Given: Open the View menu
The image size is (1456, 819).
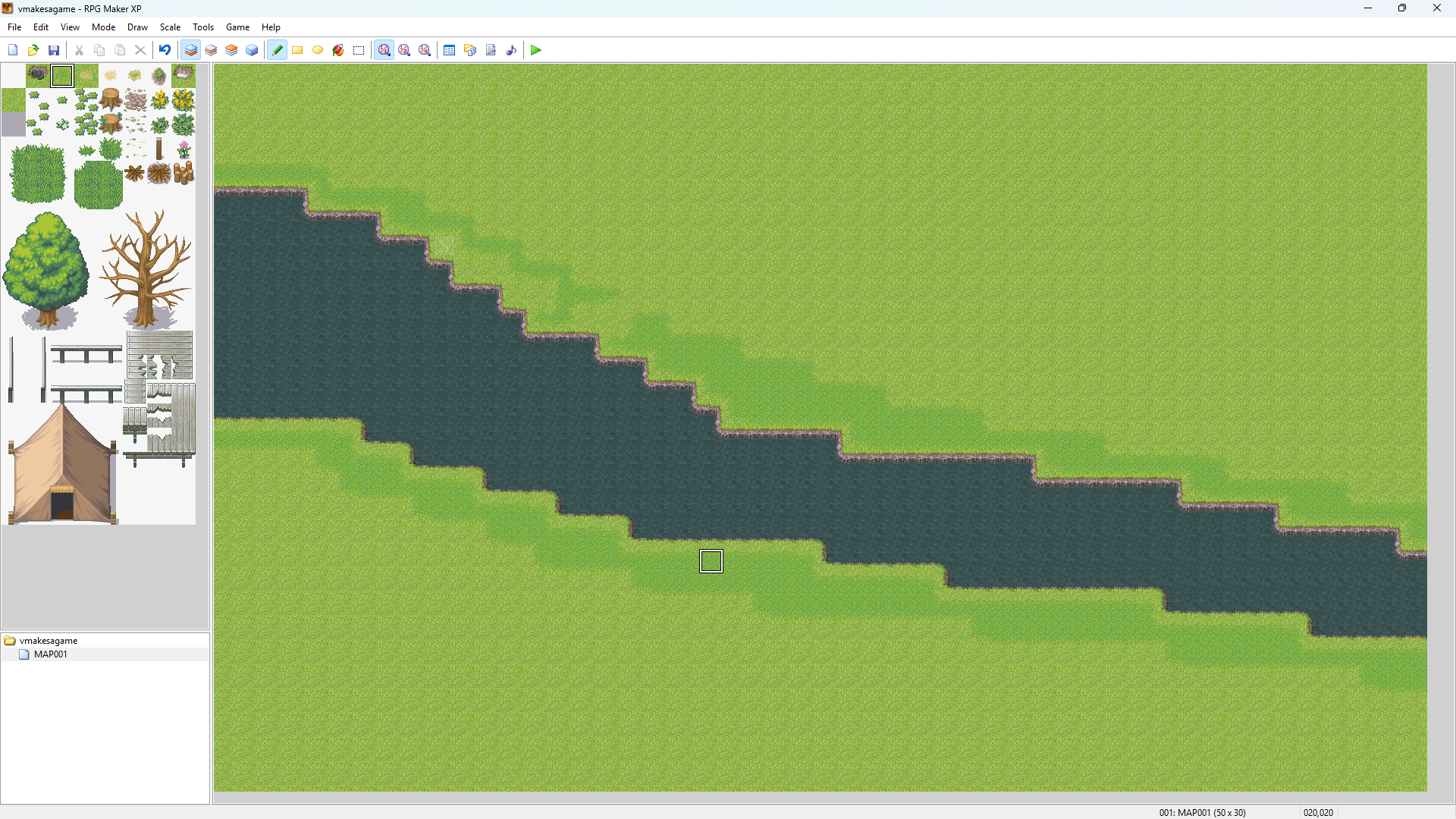Looking at the screenshot, I should coord(70,27).
